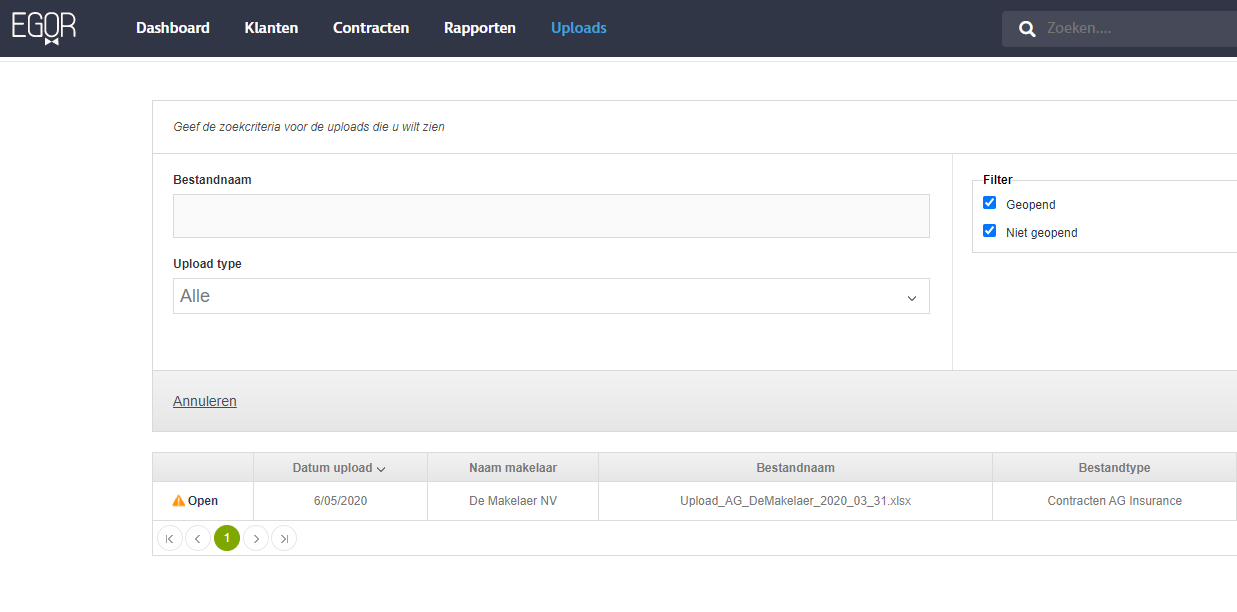Uncheck the Geopend filter checkbox
This screenshot has width=1237, height=612.
[x=990, y=203]
